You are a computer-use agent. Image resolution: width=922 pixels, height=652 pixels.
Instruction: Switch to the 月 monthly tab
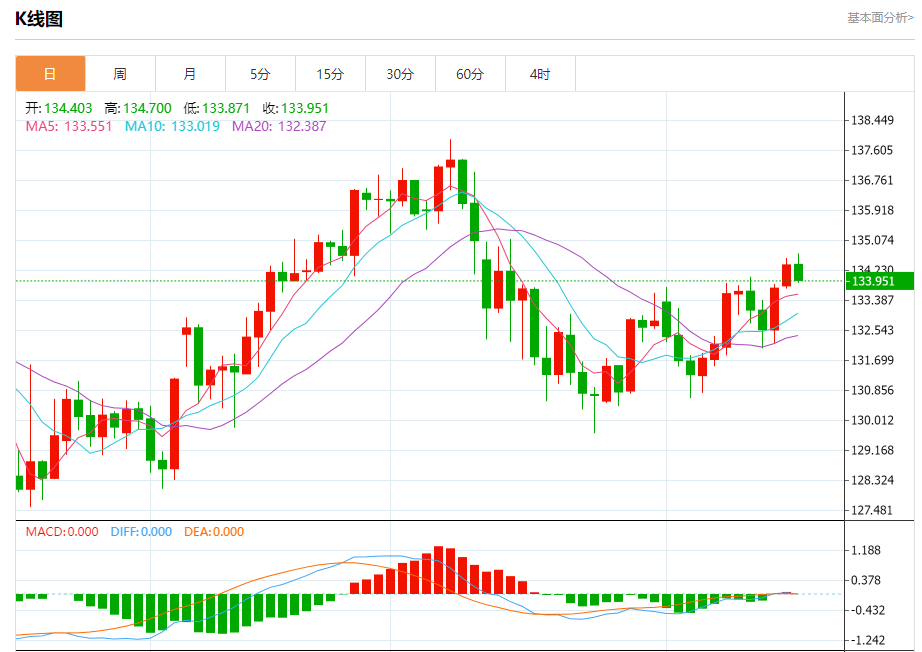pos(191,74)
